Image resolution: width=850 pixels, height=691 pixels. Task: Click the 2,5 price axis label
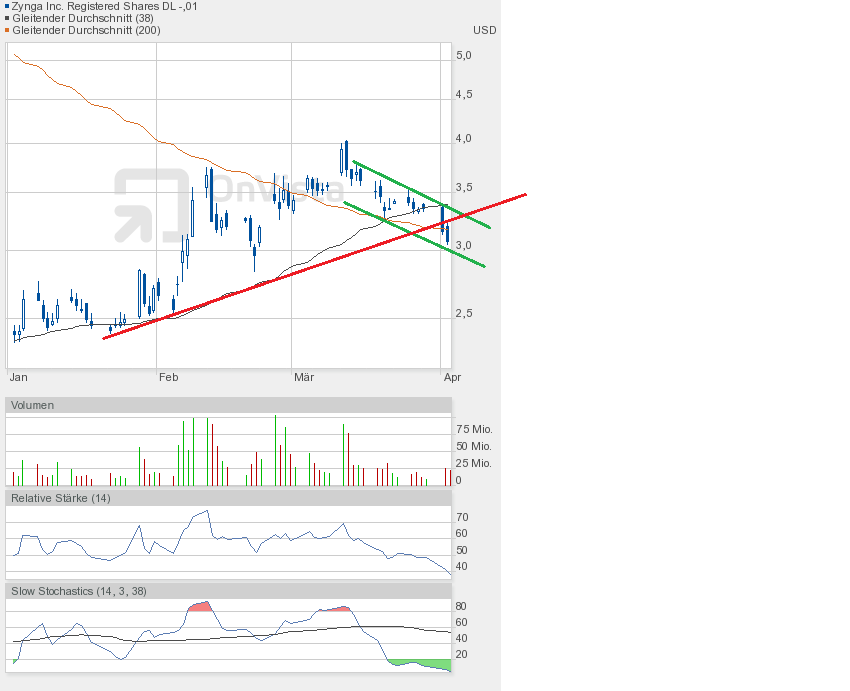(464, 313)
